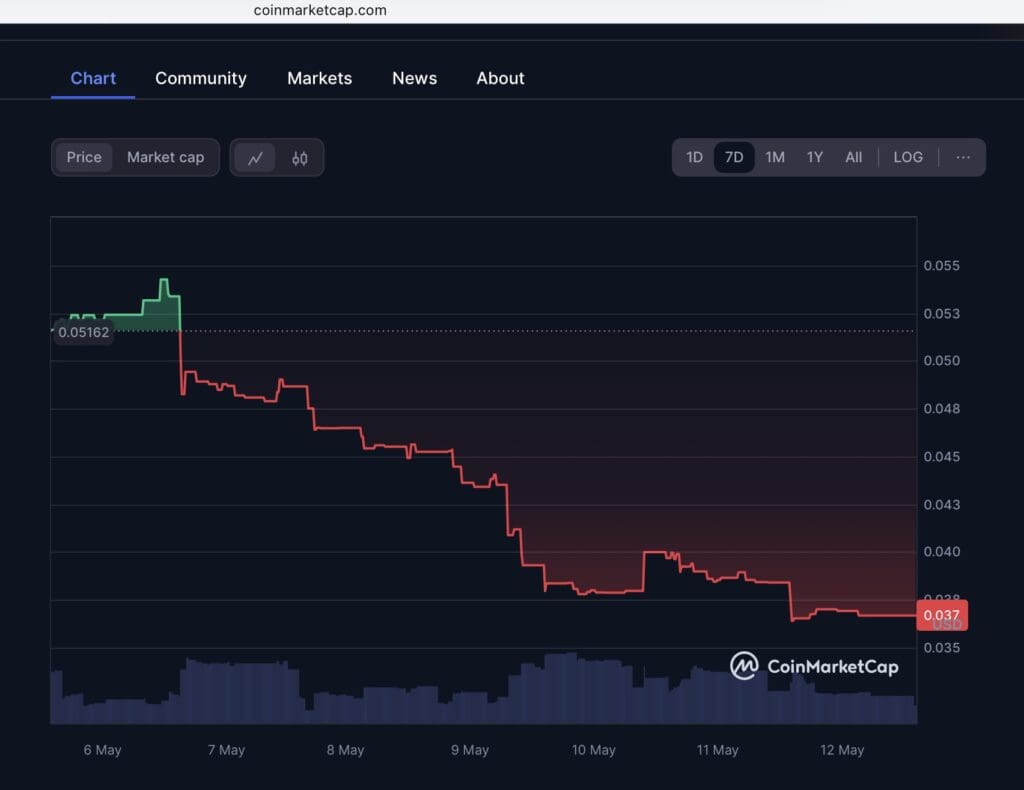Click the All timeframe option
Image resolution: width=1024 pixels, height=790 pixels.
(x=853, y=157)
